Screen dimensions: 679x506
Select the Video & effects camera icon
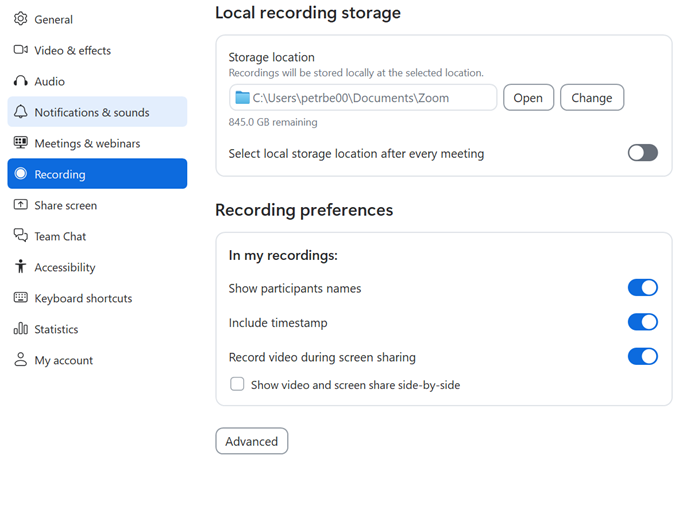pos(20,50)
